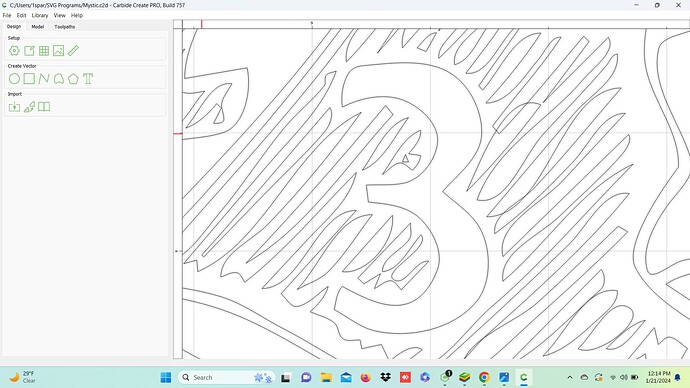Screen dimensions: 690x388
Task: Open the Library menu
Action: (x=40, y=15)
